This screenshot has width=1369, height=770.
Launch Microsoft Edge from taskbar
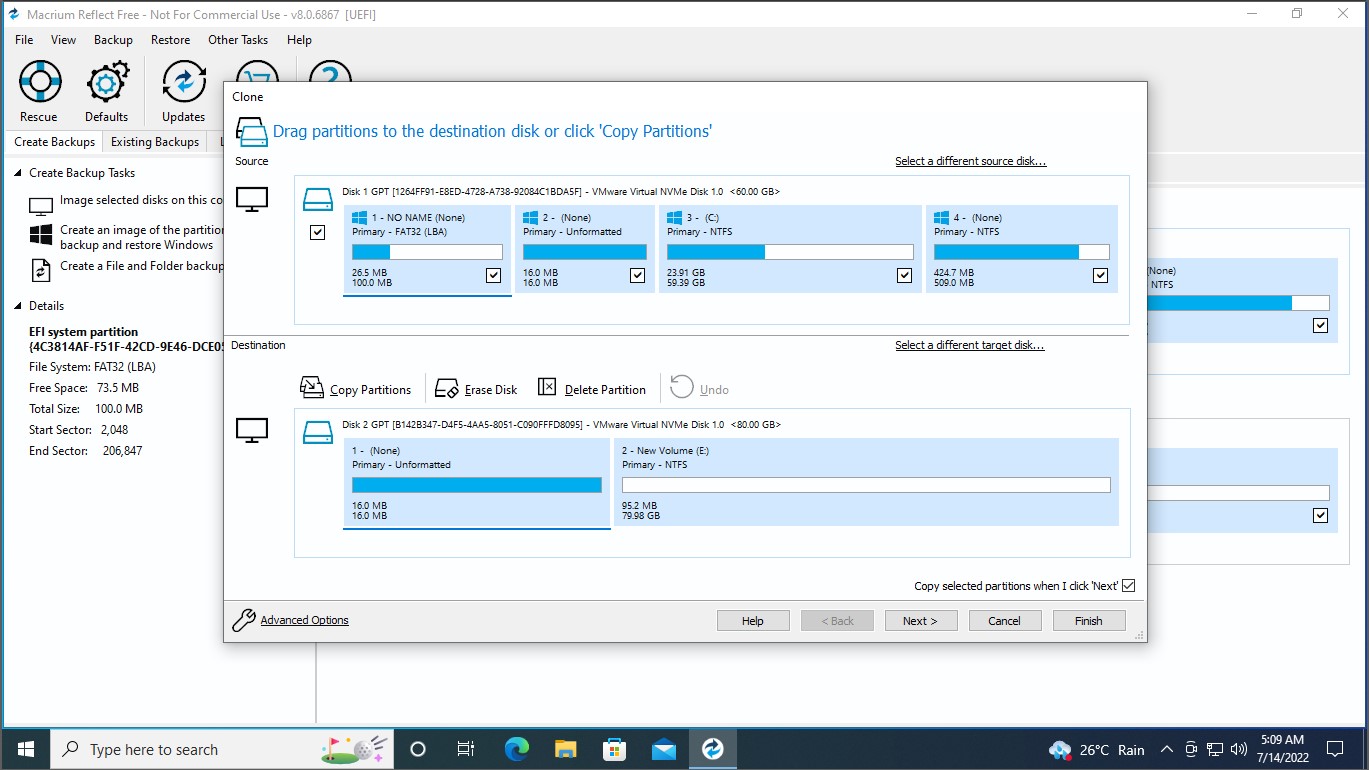(516, 749)
